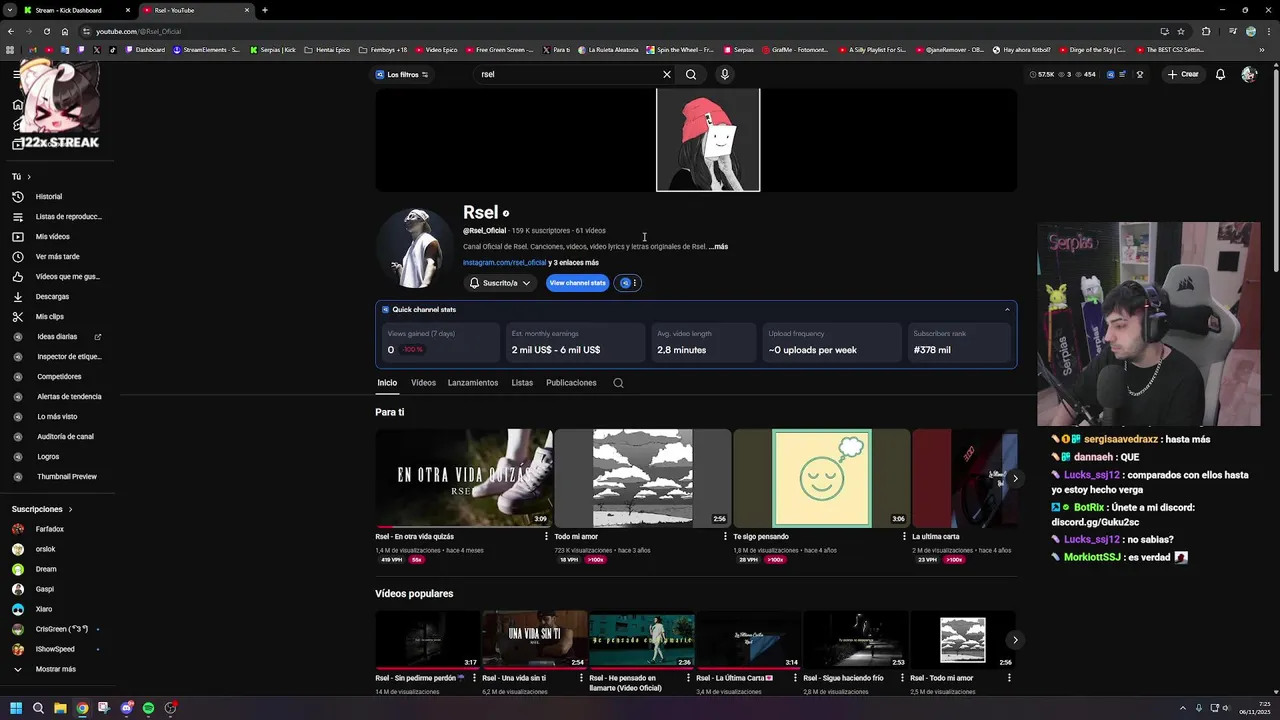Show next videos in Para ti

[1015, 478]
